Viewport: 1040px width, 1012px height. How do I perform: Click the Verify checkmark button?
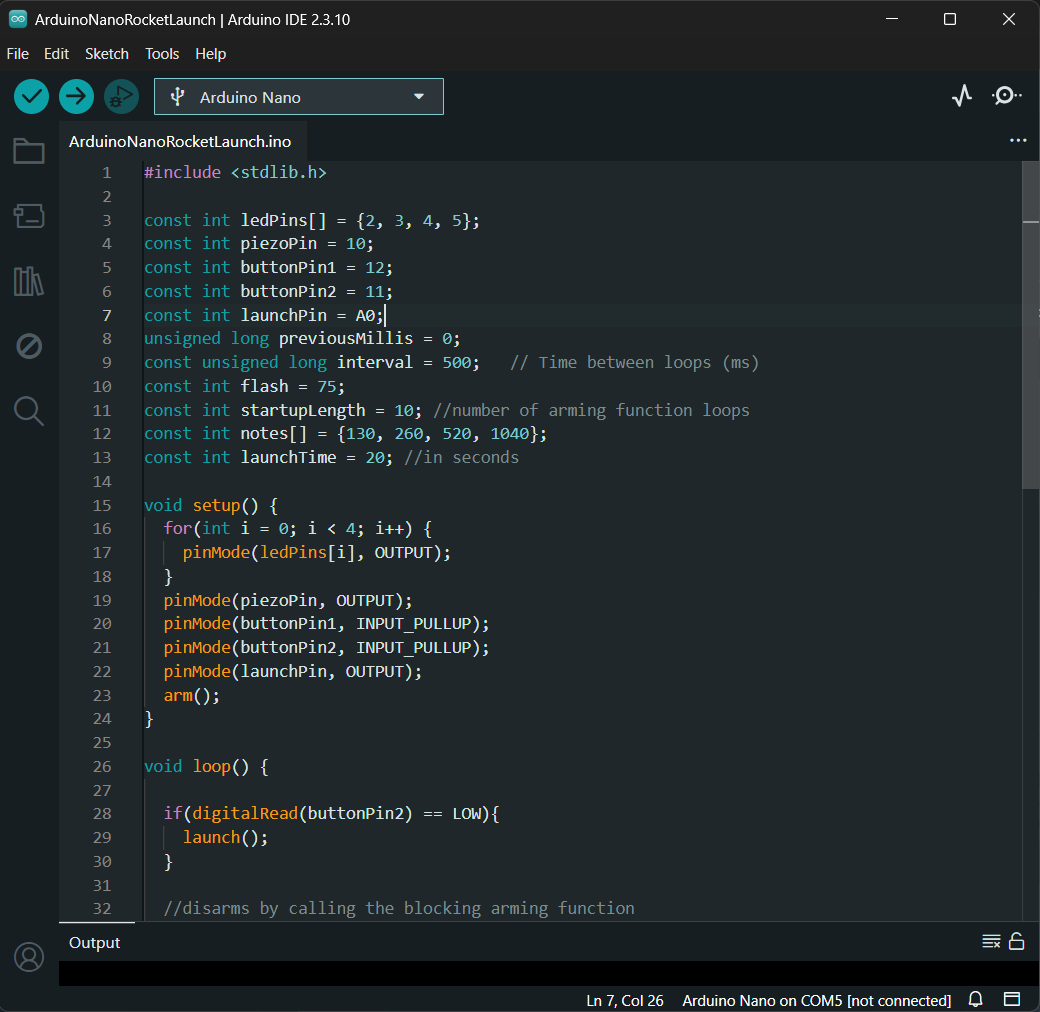tap(31, 97)
